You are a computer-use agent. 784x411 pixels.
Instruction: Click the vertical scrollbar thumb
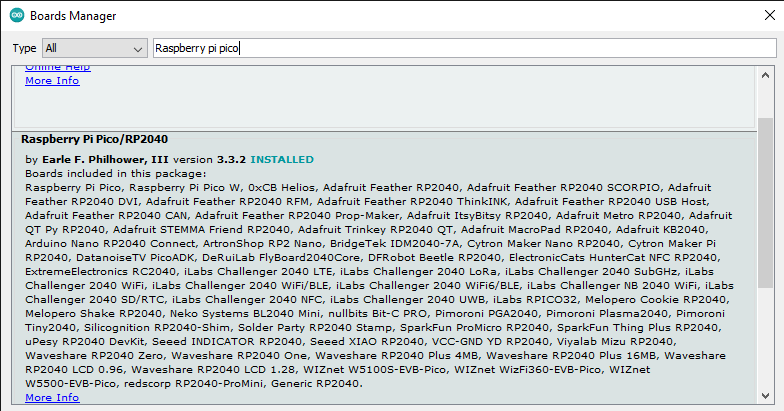[x=765, y=203]
